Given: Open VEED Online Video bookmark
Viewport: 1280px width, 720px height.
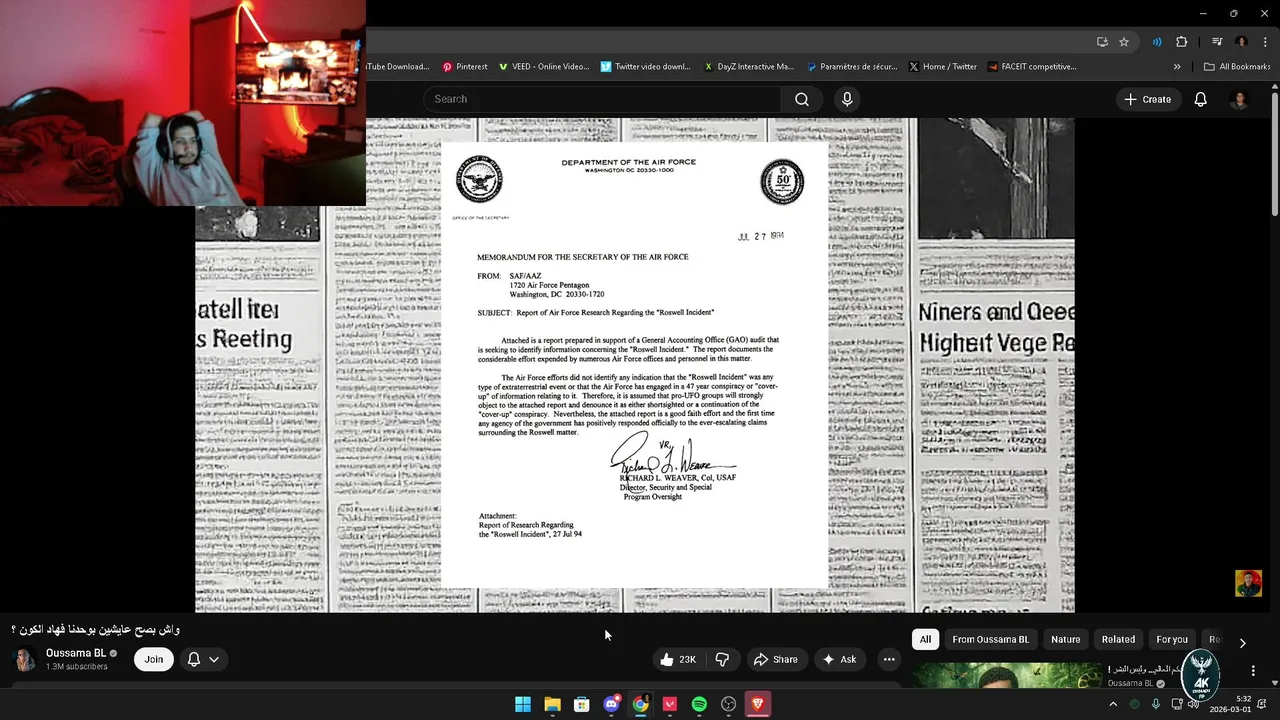Looking at the screenshot, I should (x=544, y=67).
